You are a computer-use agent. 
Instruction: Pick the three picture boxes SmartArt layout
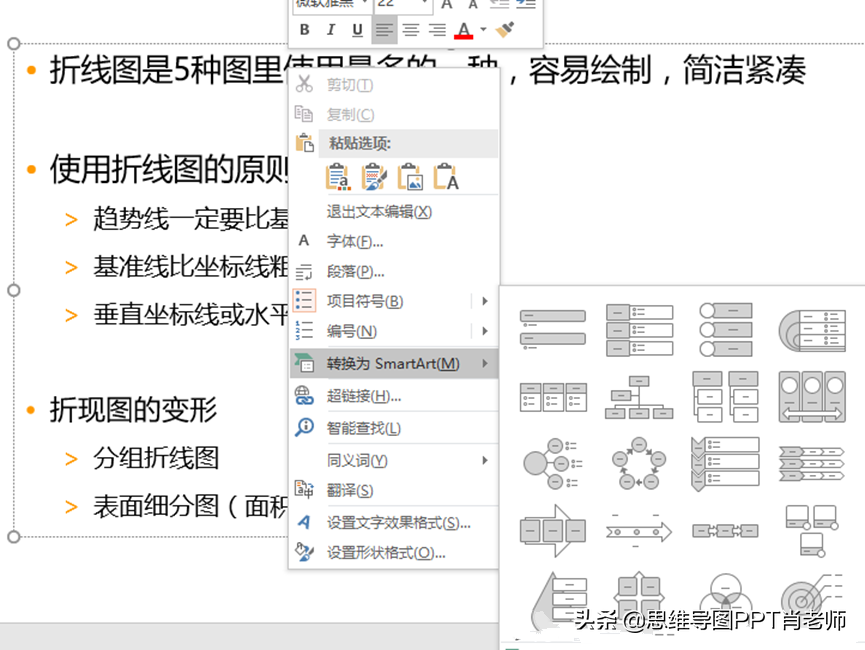coord(812,531)
